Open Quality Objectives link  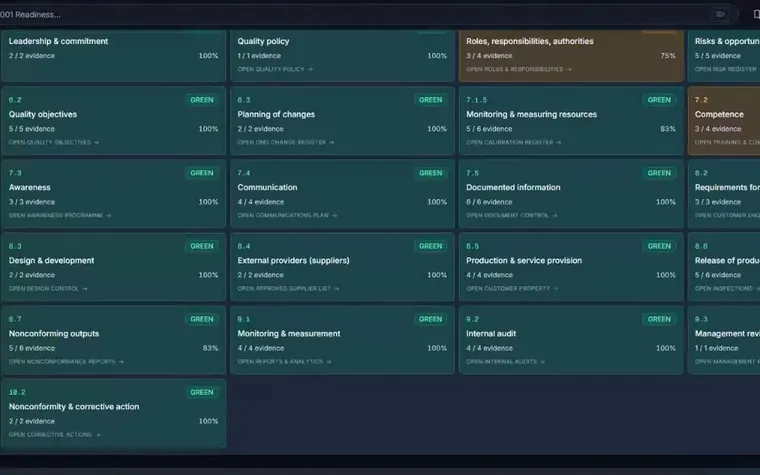coord(54,142)
